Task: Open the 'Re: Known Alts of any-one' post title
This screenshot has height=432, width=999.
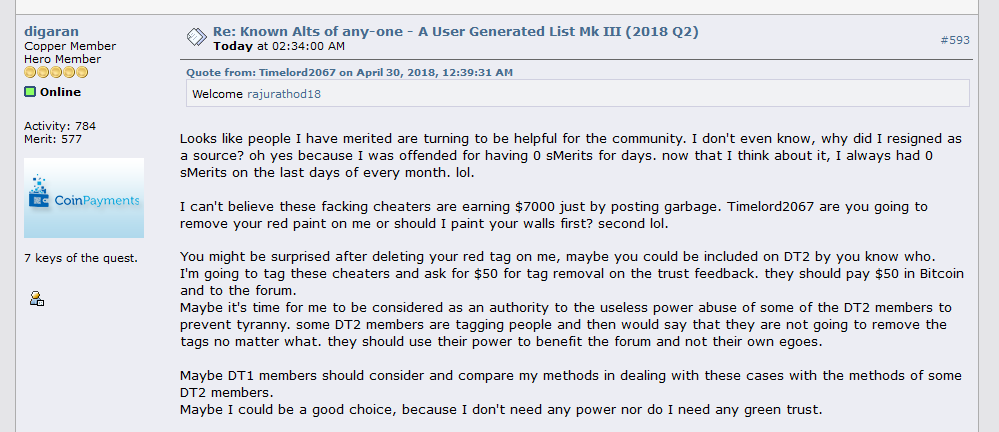Action: pos(456,31)
